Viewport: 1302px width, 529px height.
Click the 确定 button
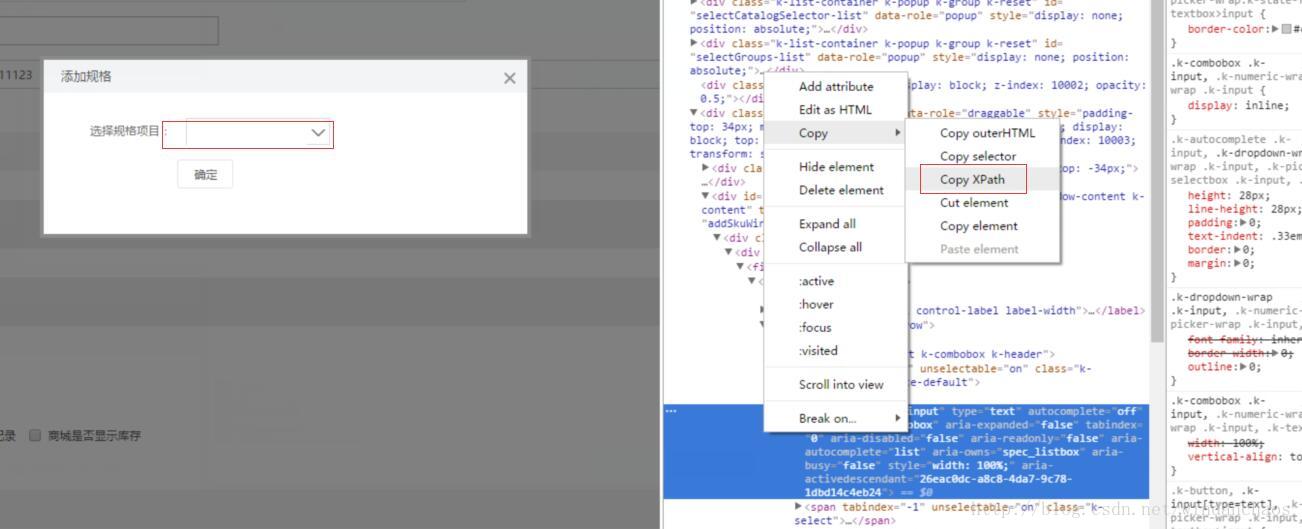click(x=205, y=174)
